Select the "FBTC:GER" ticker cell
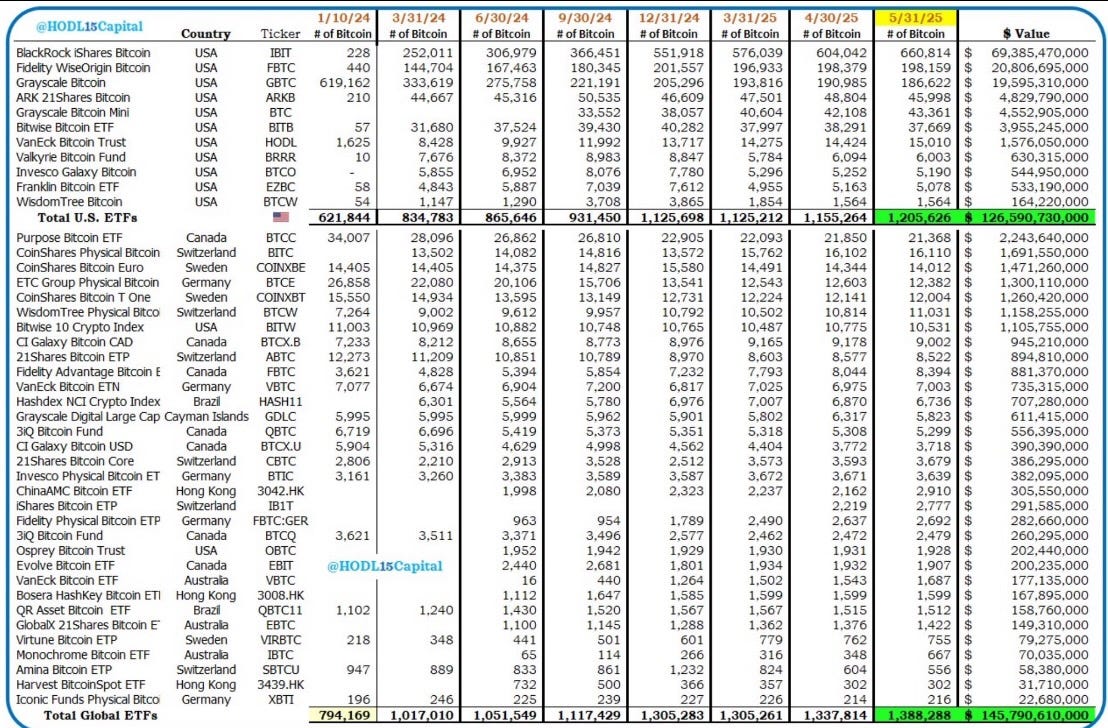The image size is (1108, 728). tap(281, 521)
